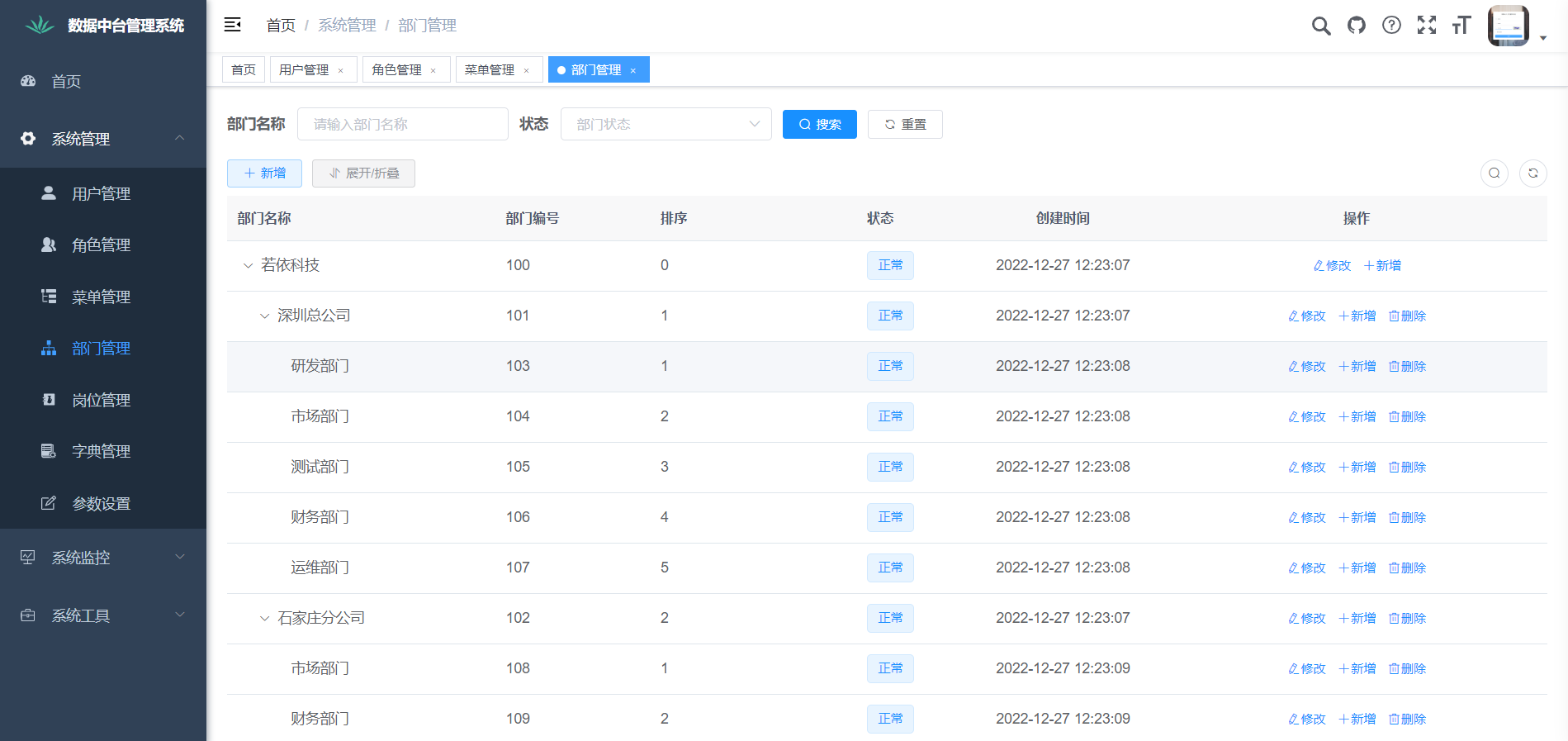Expand the 系统工具 sidebar menu

coord(103,615)
